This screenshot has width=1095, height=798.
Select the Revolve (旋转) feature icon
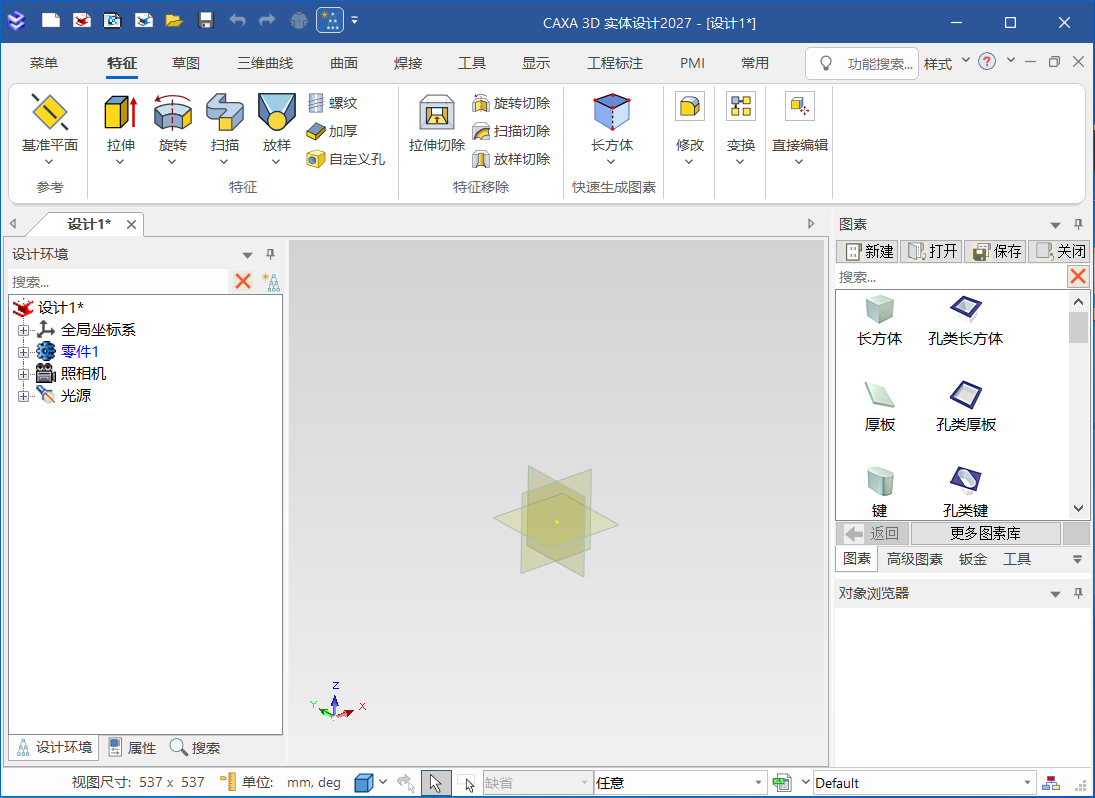172,112
